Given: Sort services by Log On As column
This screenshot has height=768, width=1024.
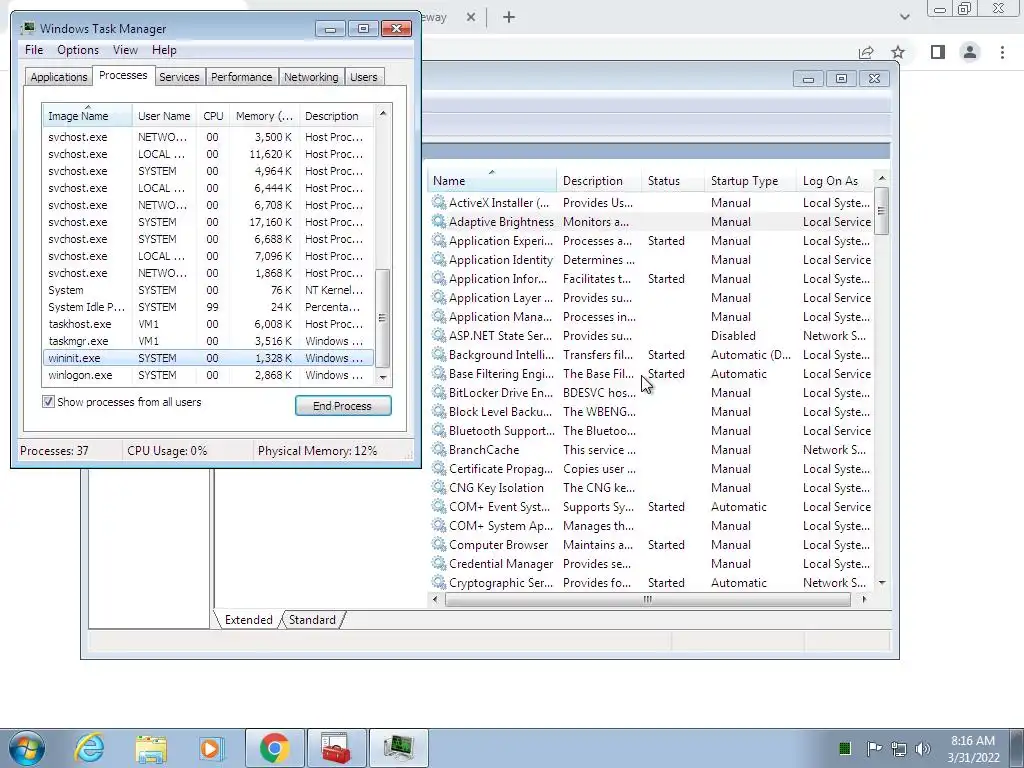Looking at the screenshot, I should [835, 181].
